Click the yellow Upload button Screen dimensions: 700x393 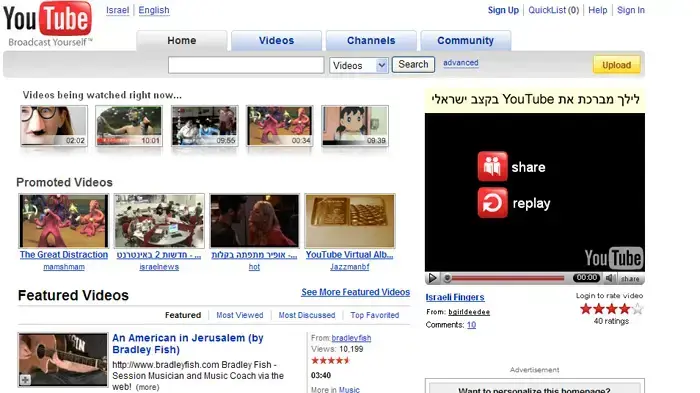pyautogui.click(x=617, y=65)
